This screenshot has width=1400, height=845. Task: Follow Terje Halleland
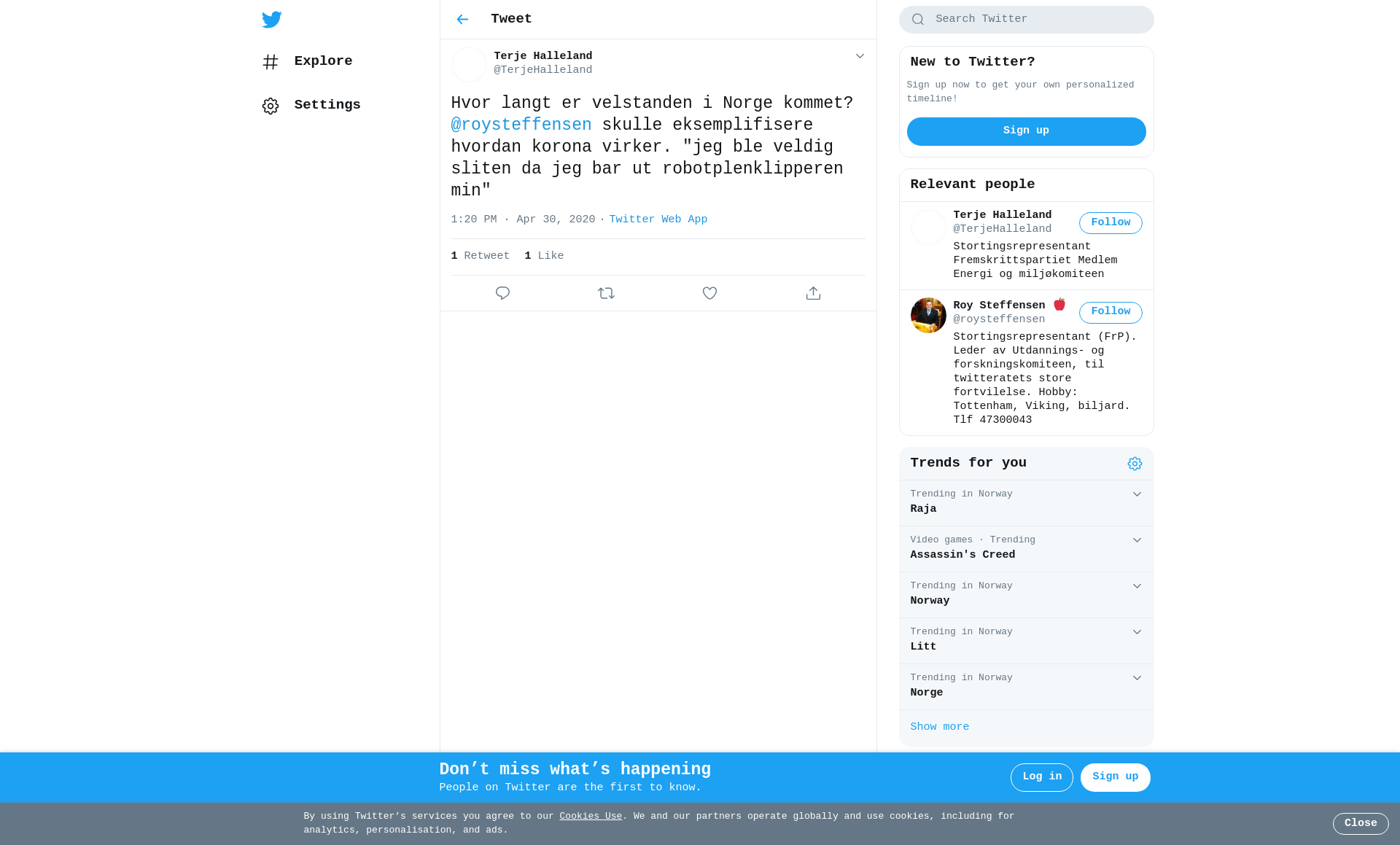click(1111, 223)
